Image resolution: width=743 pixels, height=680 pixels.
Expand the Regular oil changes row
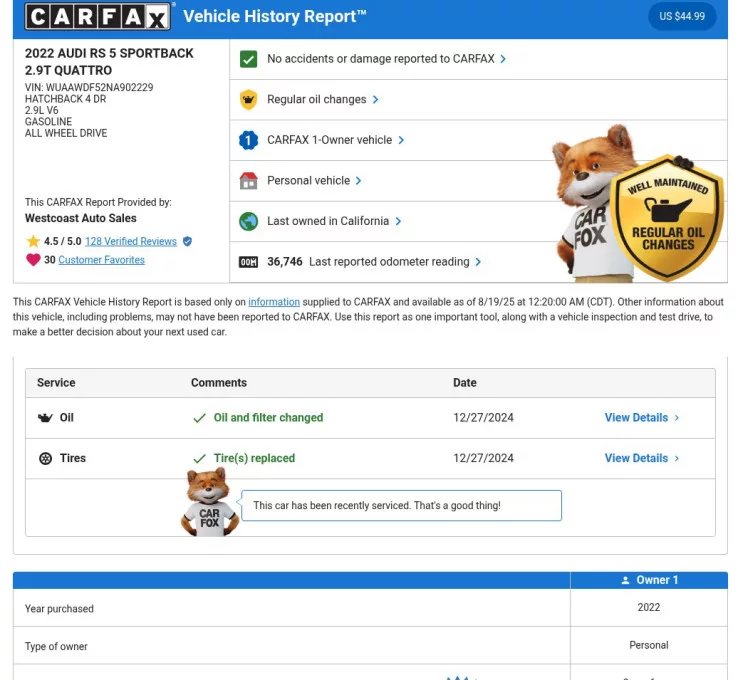[323, 100]
